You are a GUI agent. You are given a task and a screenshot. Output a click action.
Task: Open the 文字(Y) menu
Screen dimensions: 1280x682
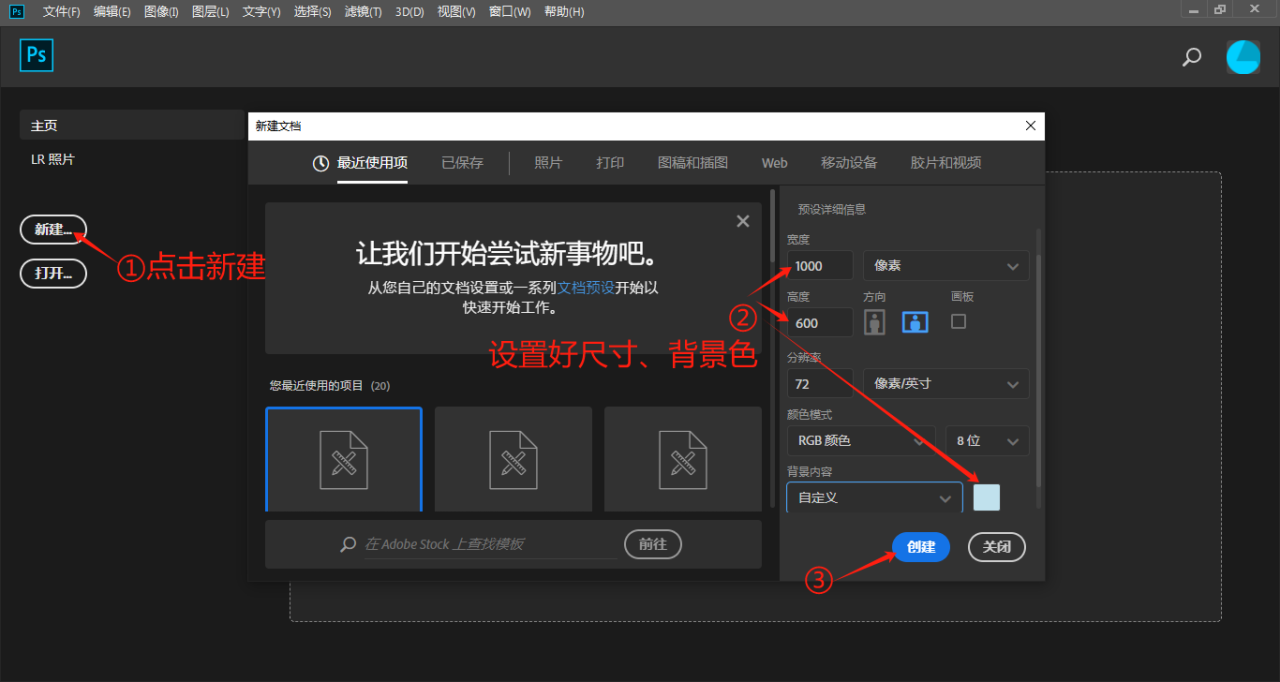262,11
